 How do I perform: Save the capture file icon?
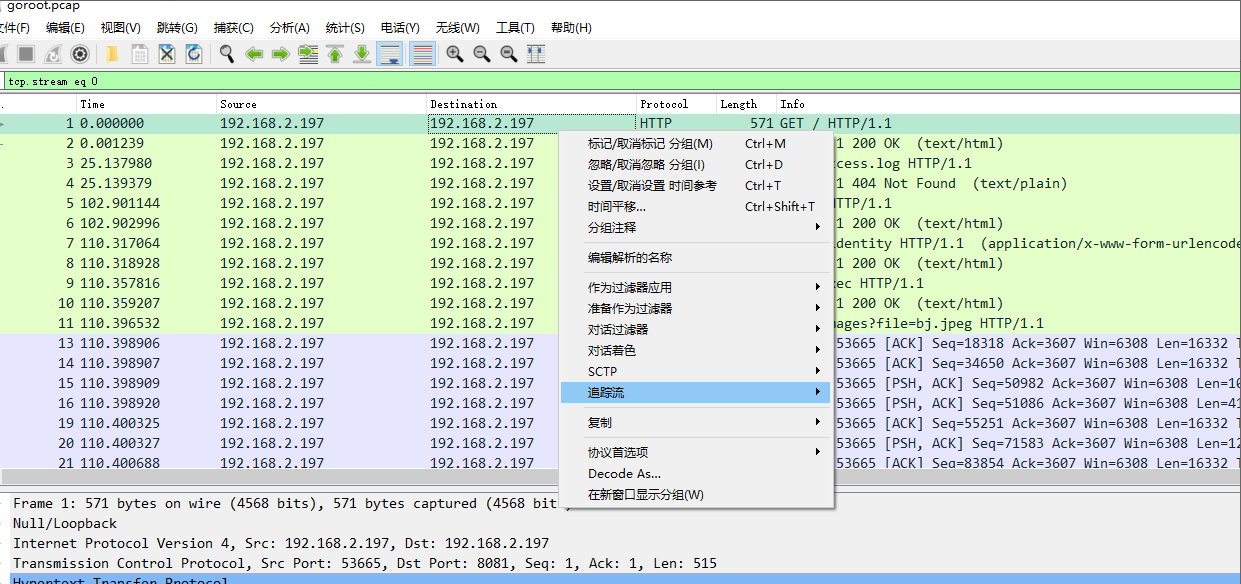pyautogui.click(x=140, y=54)
